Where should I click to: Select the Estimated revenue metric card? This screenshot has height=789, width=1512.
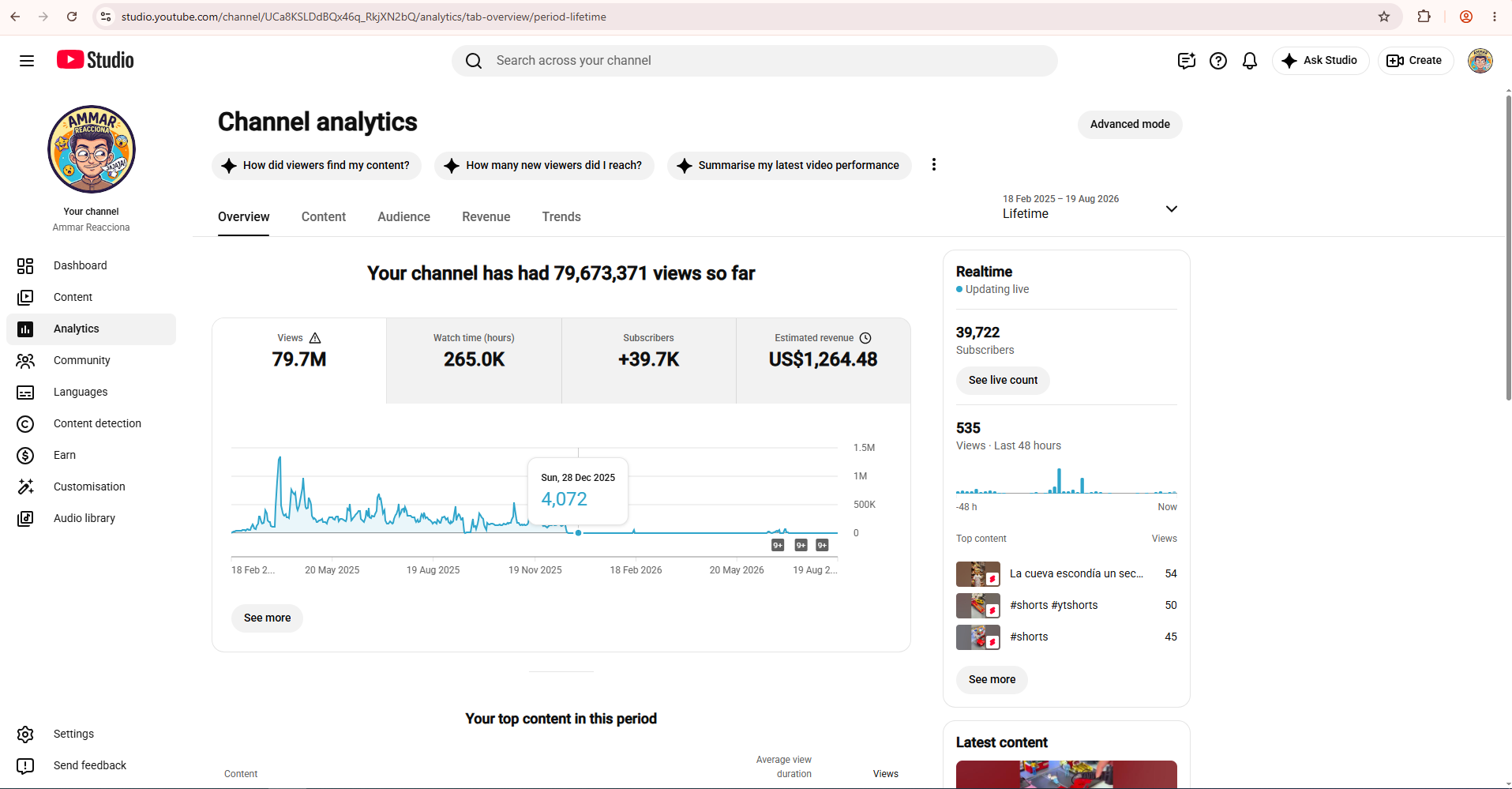[x=824, y=361]
